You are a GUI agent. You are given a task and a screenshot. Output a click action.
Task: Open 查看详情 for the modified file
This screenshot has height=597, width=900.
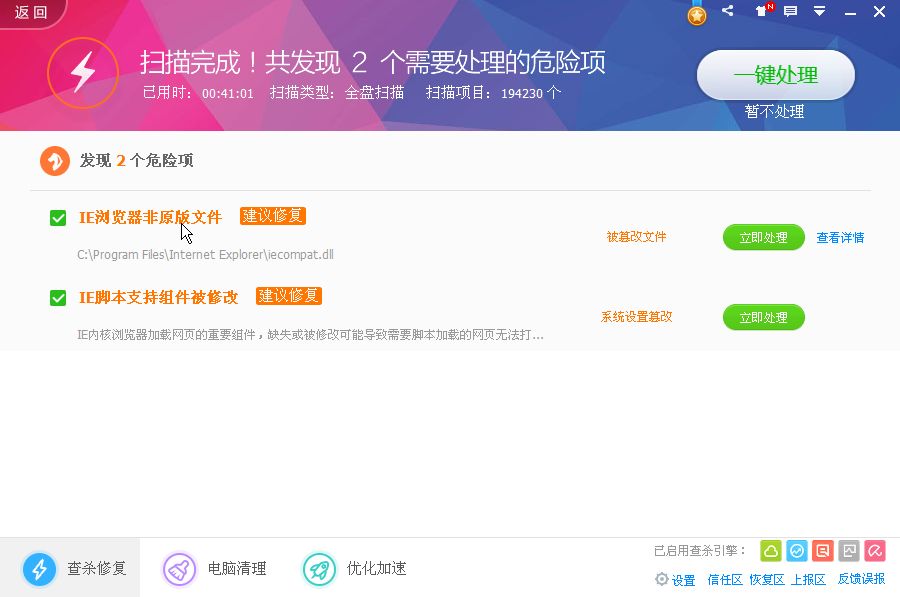[x=840, y=237]
